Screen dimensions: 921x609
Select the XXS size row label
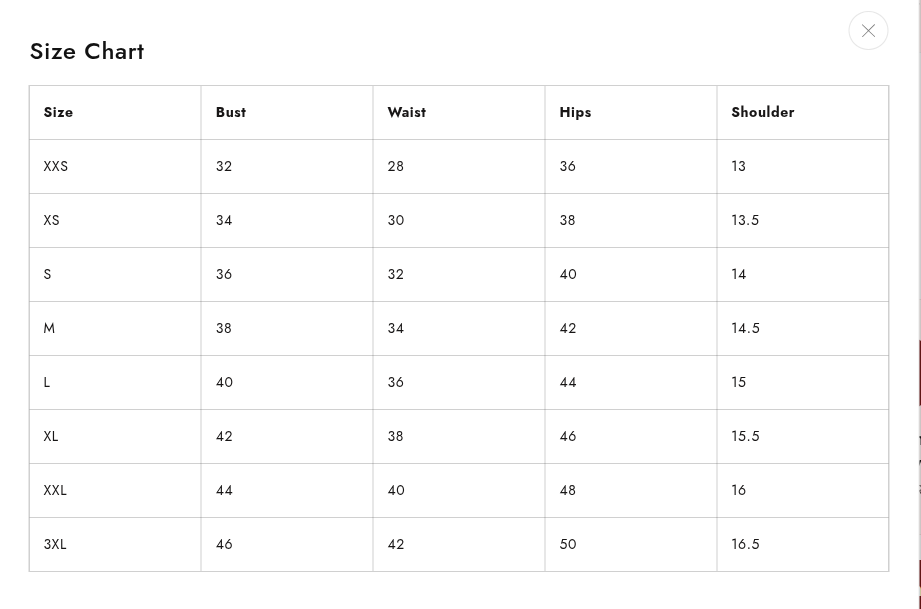(56, 166)
